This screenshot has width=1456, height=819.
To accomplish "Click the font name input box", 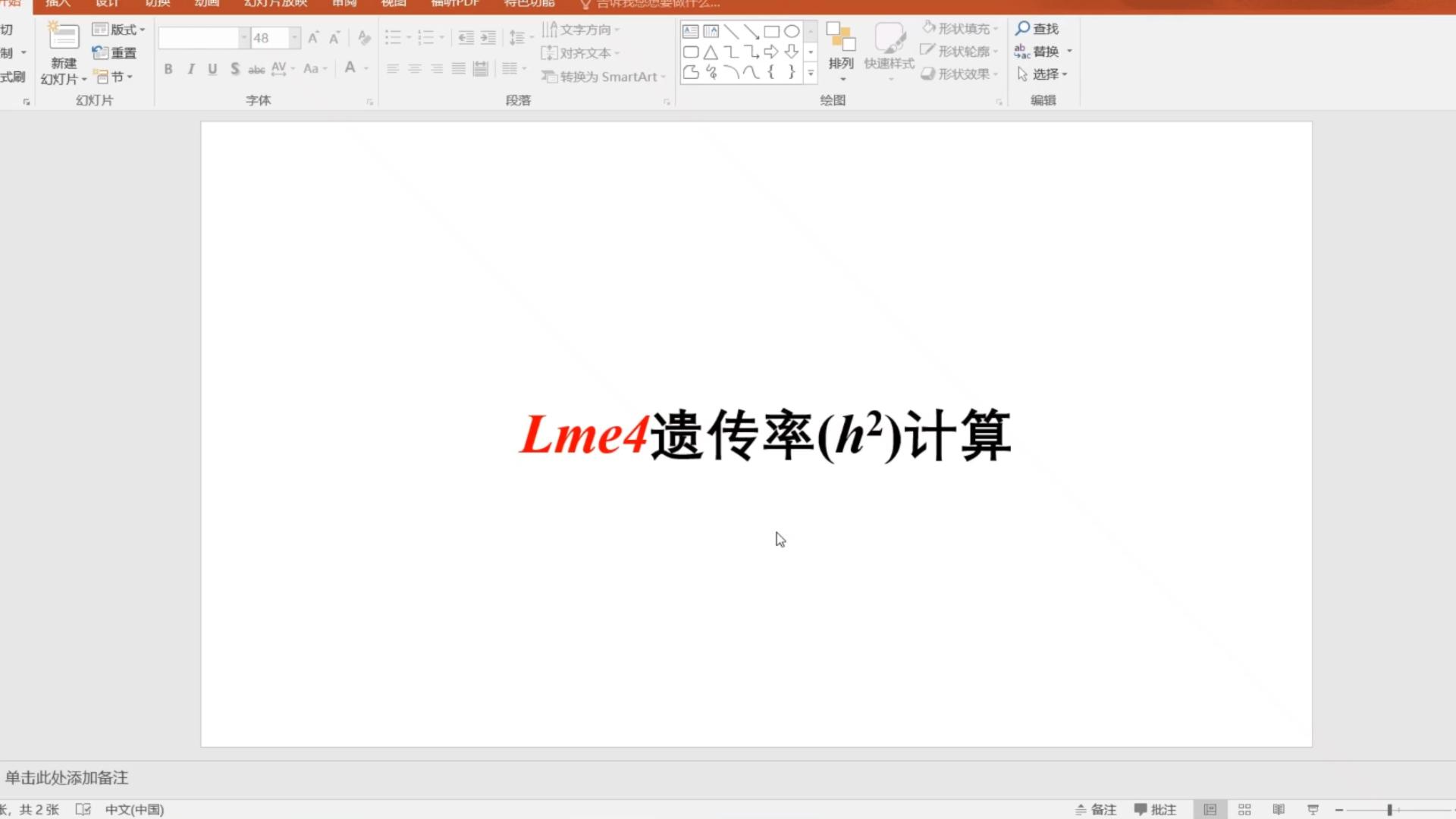I will [199, 38].
